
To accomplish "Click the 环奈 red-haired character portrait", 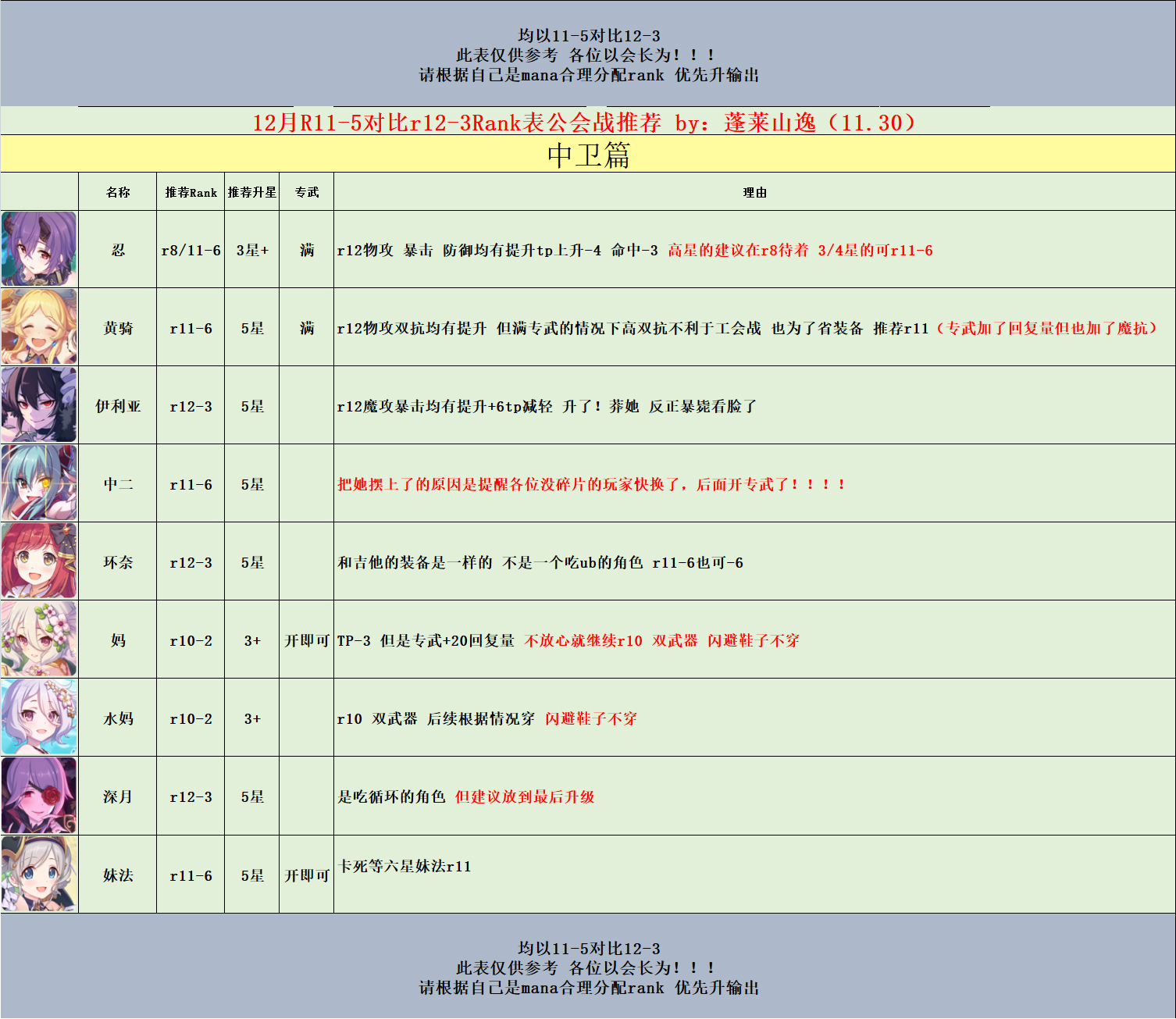I will [x=39, y=561].
